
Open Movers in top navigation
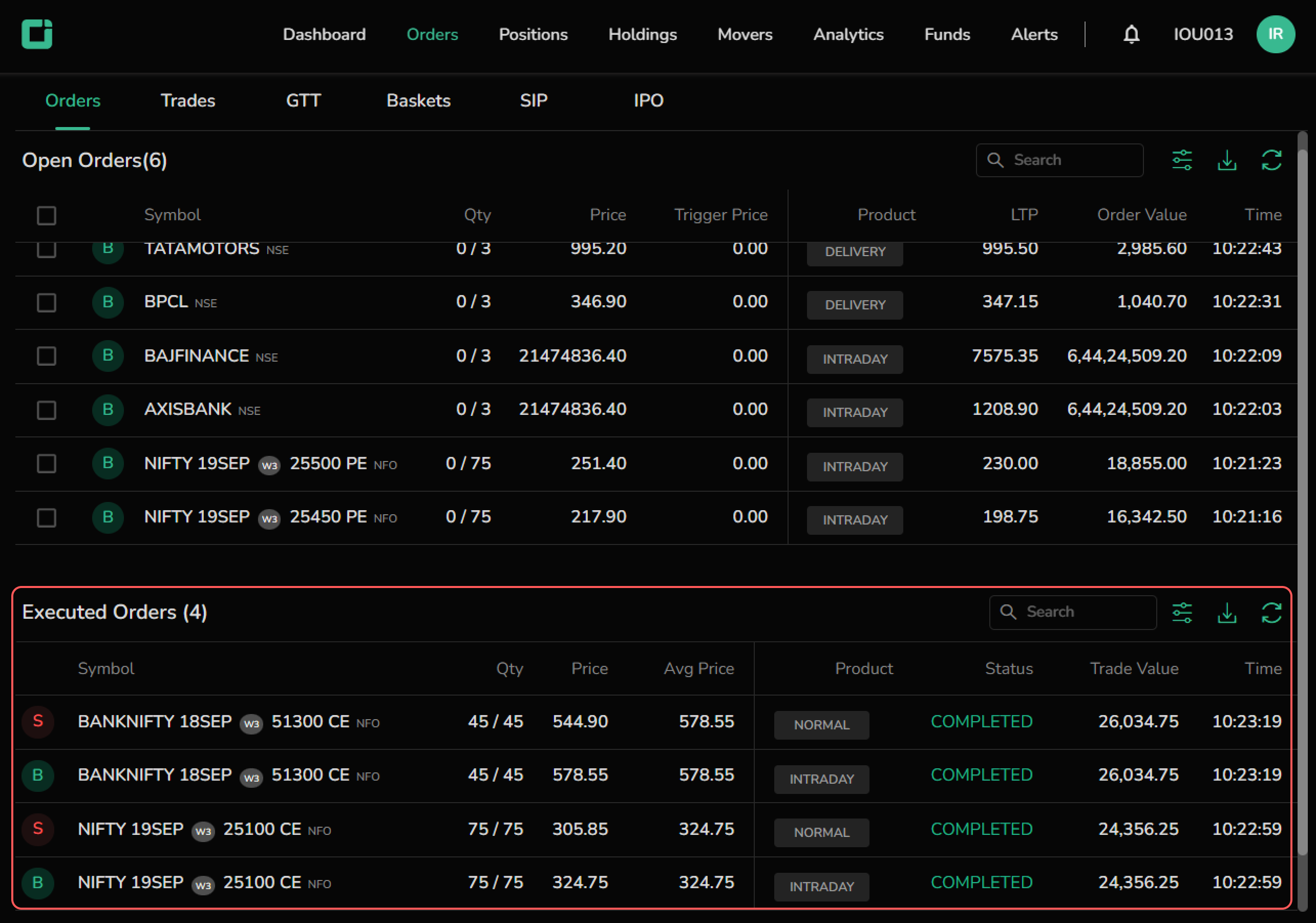tap(745, 34)
